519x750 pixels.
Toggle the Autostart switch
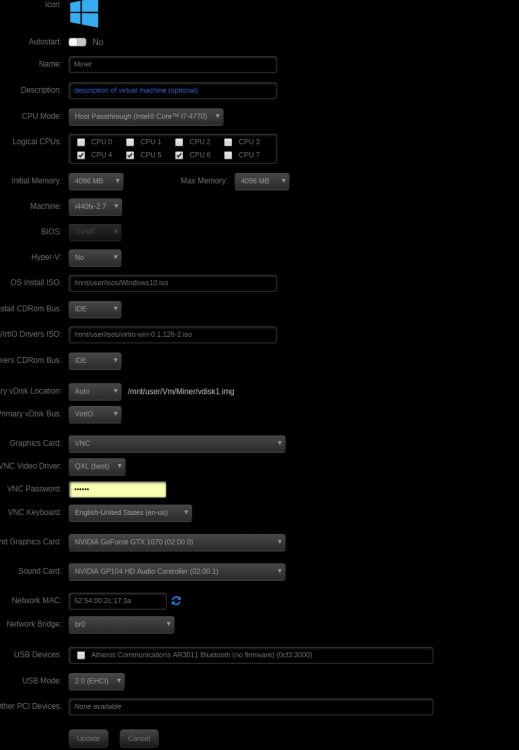click(x=77, y=42)
